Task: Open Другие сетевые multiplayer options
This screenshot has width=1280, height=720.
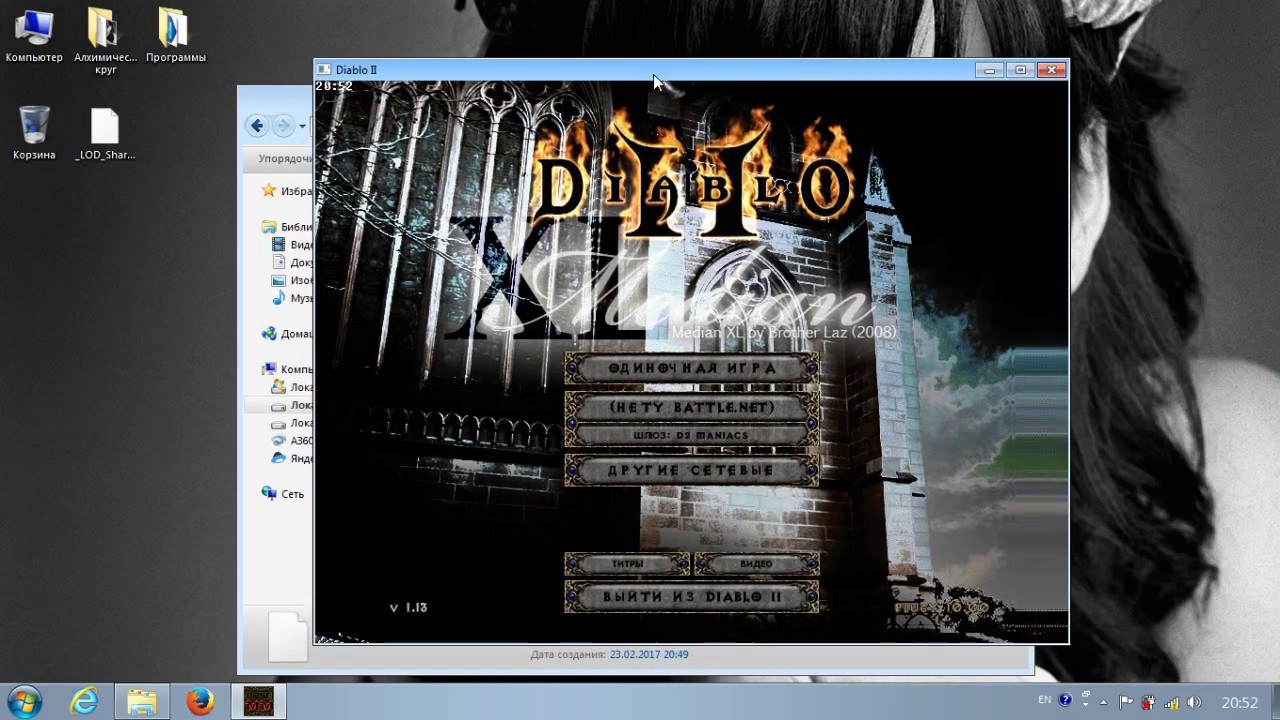Action: click(692, 470)
